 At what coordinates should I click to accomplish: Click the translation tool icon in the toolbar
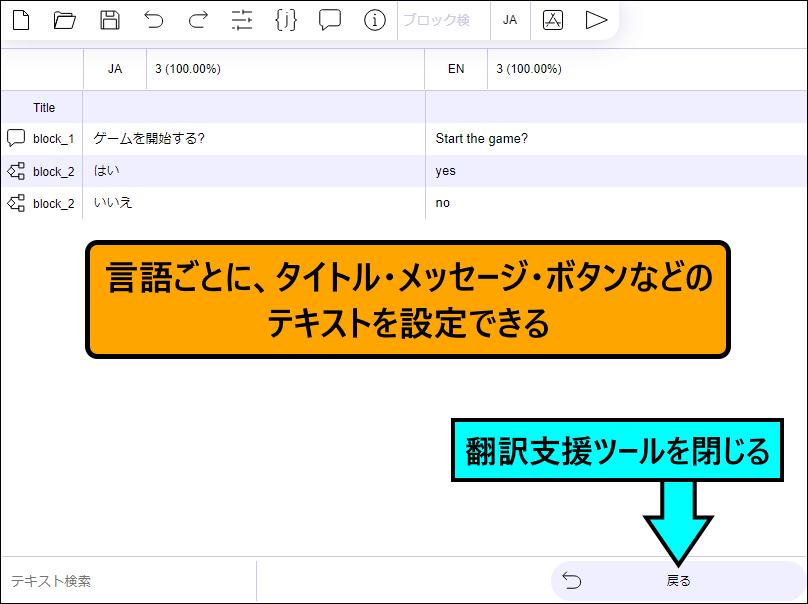(x=553, y=20)
